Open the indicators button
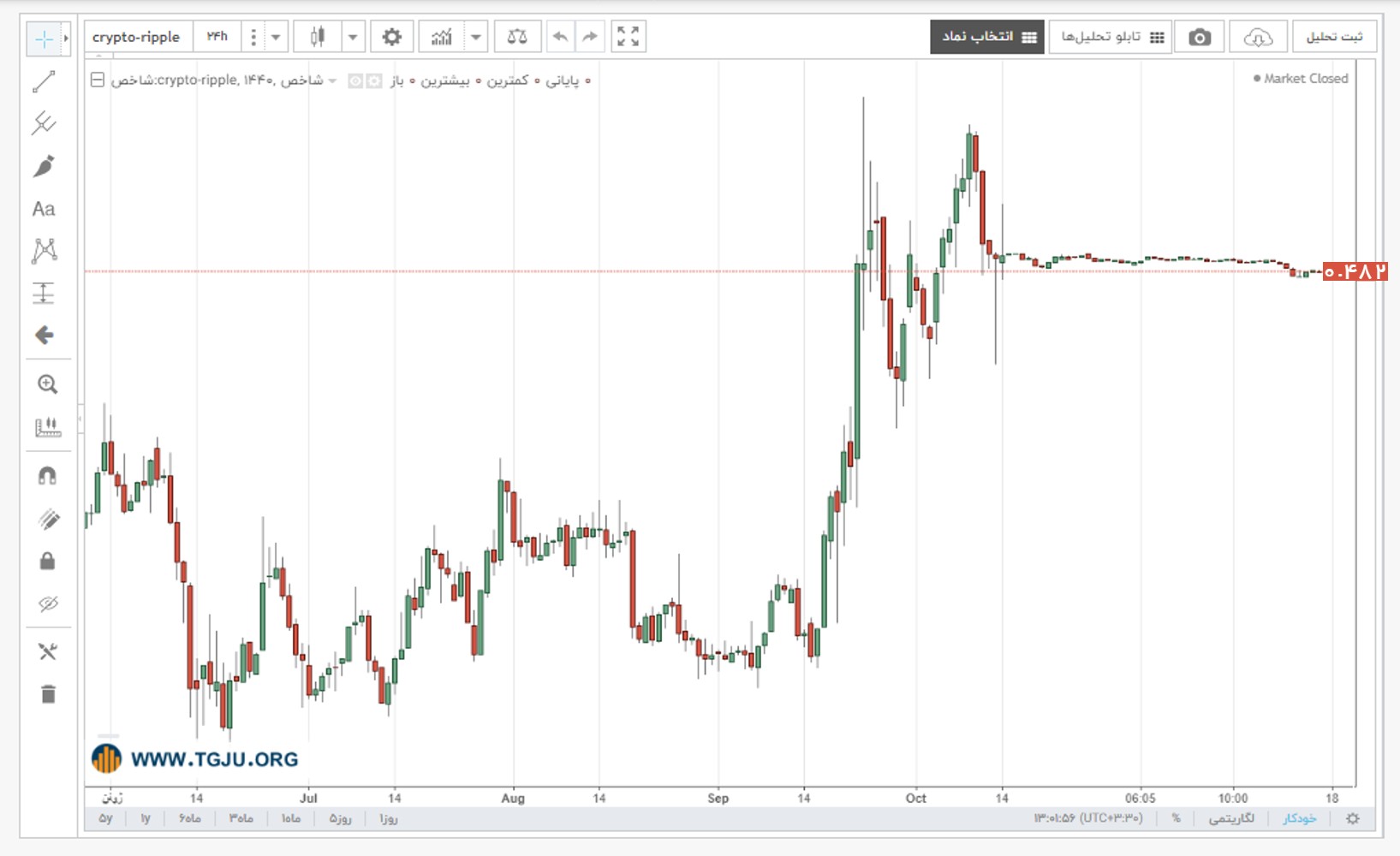Viewport: 1400px width, 856px height. pos(442,37)
